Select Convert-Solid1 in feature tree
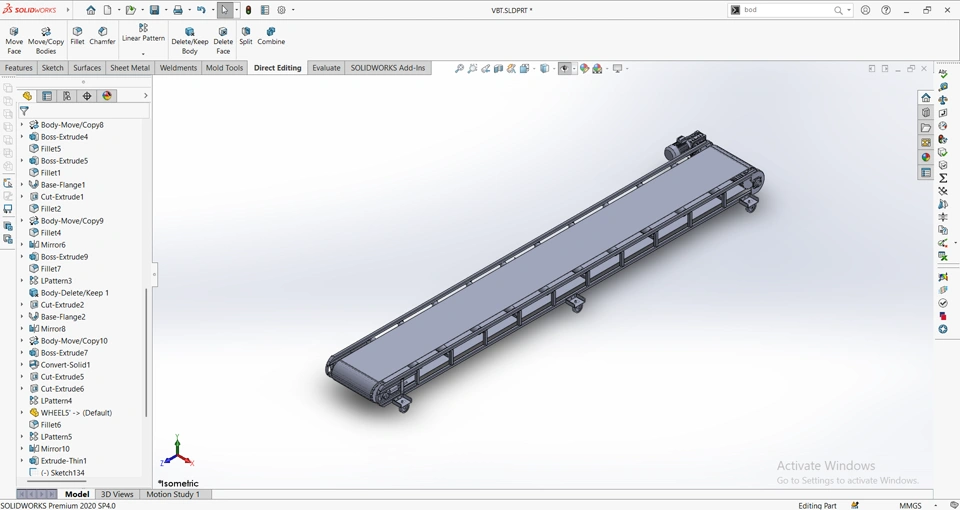Image resolution: width=960 pixels, height=510 pixels. pyautogui.click(x=65, y=364)
